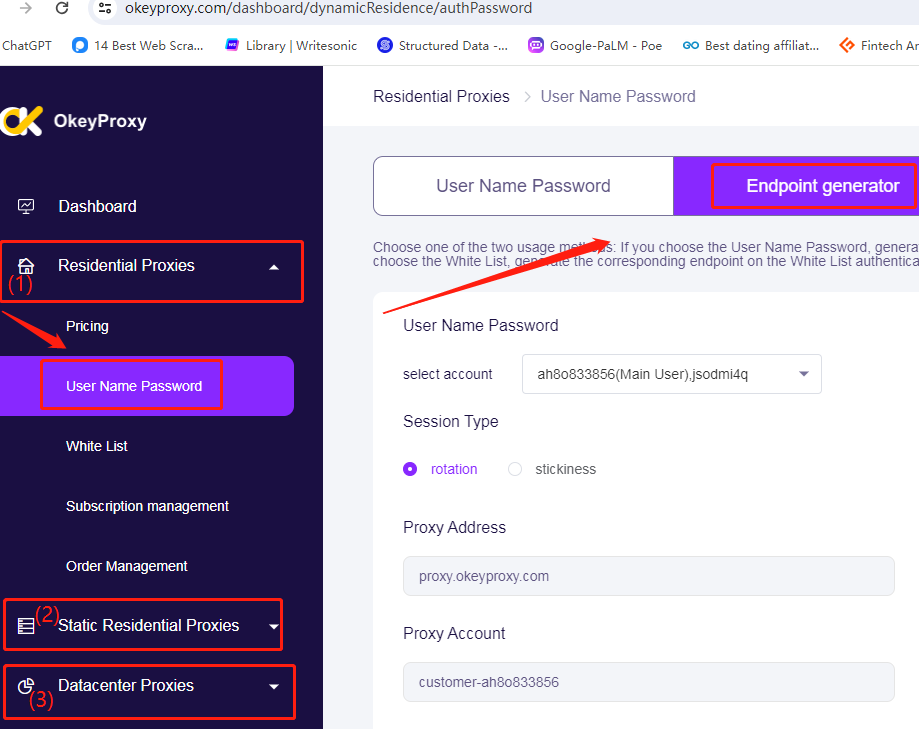This screenshot has height=729, width=919.
Task: Open the User Name Password tab
Action: (x=523, y=186)
